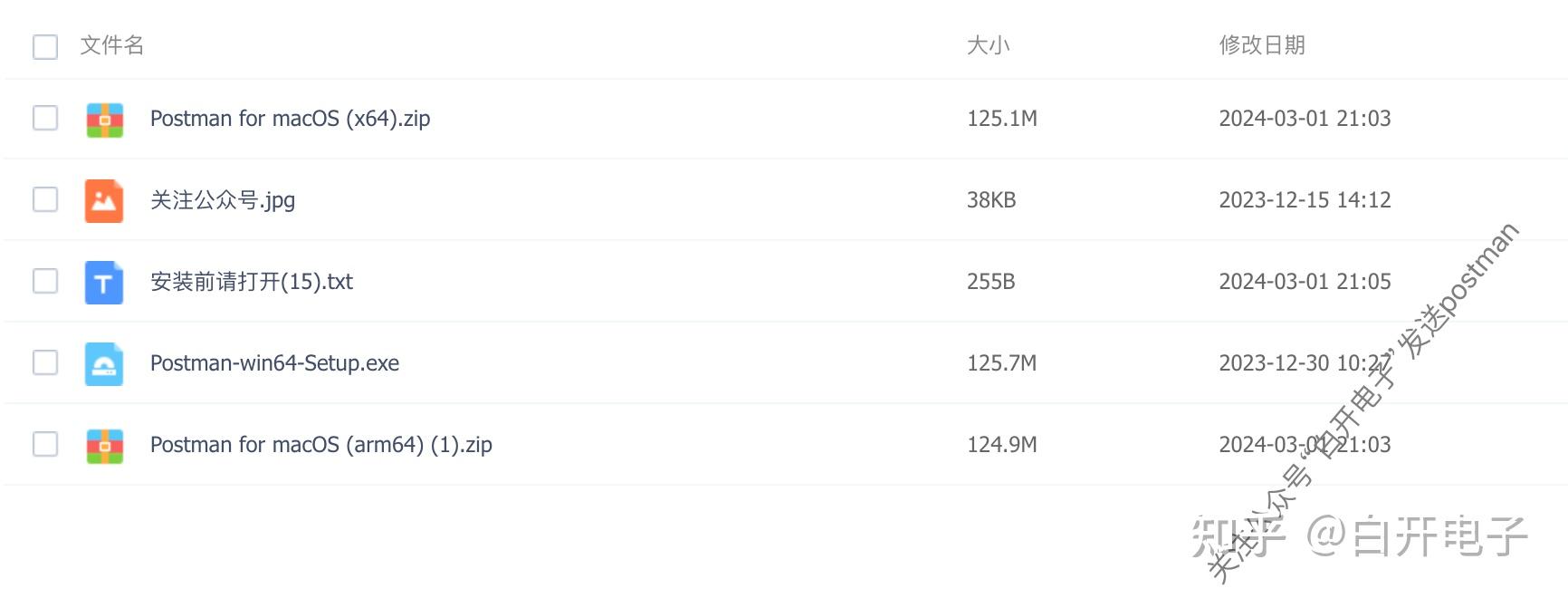
Task: Enable the checkbox for Postman-win64-Setup.exe
Action: point(45,362)
